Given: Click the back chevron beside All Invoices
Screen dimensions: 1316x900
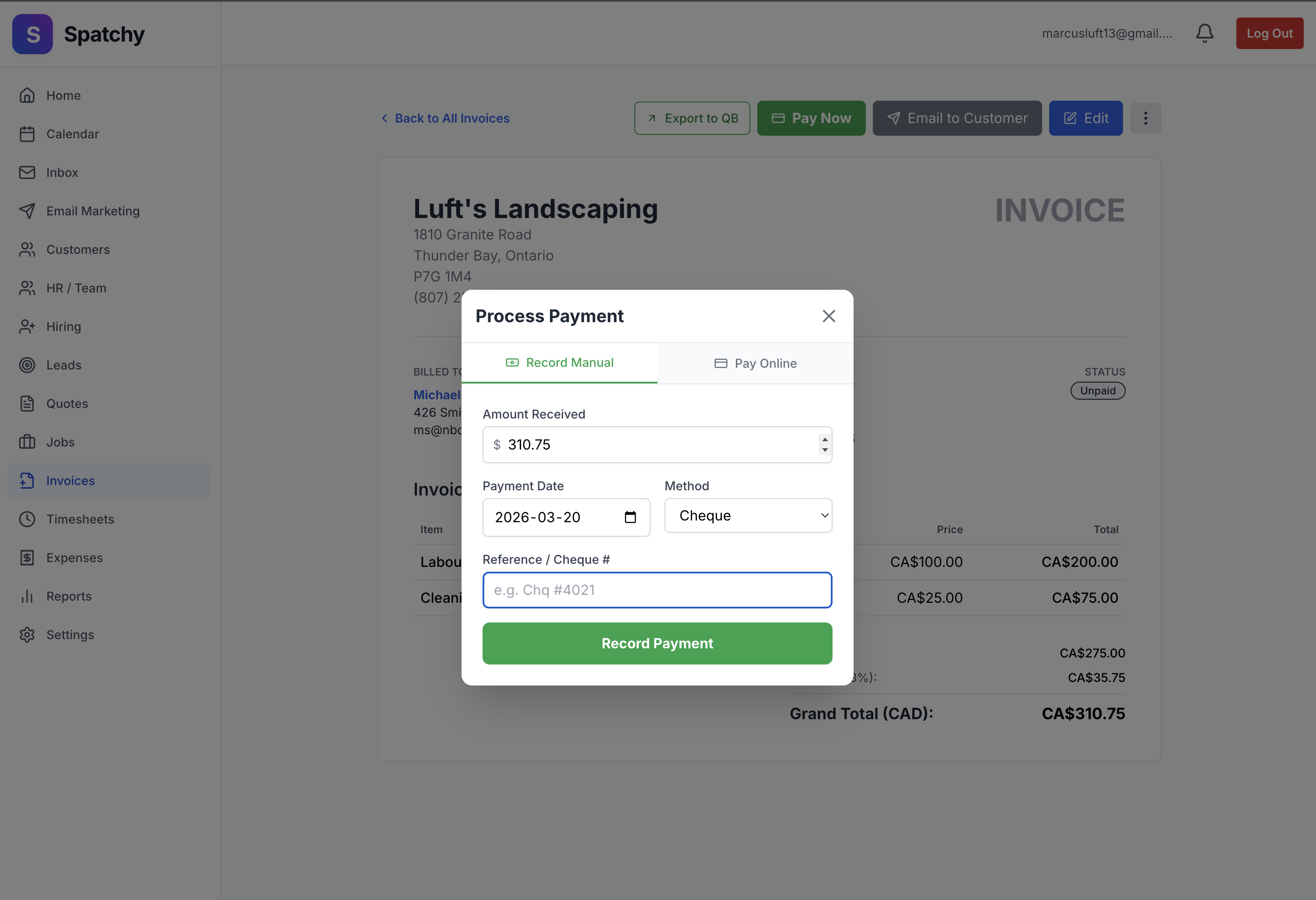Looking at the screenshot, I should [385, 118].
